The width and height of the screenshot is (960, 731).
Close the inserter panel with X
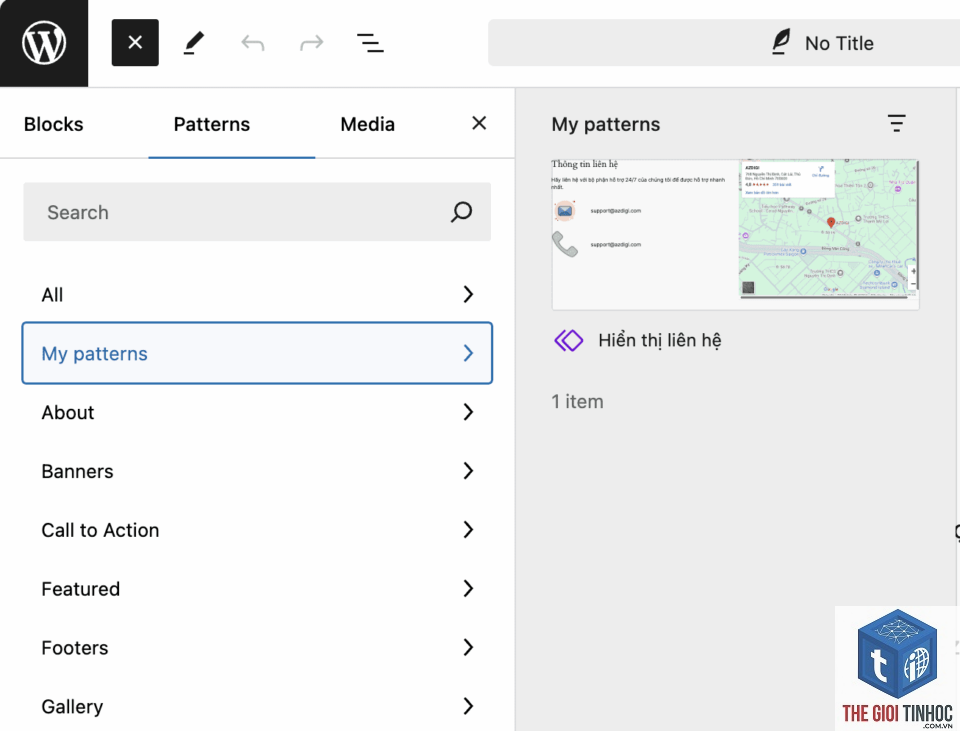[x=479, y=123]
